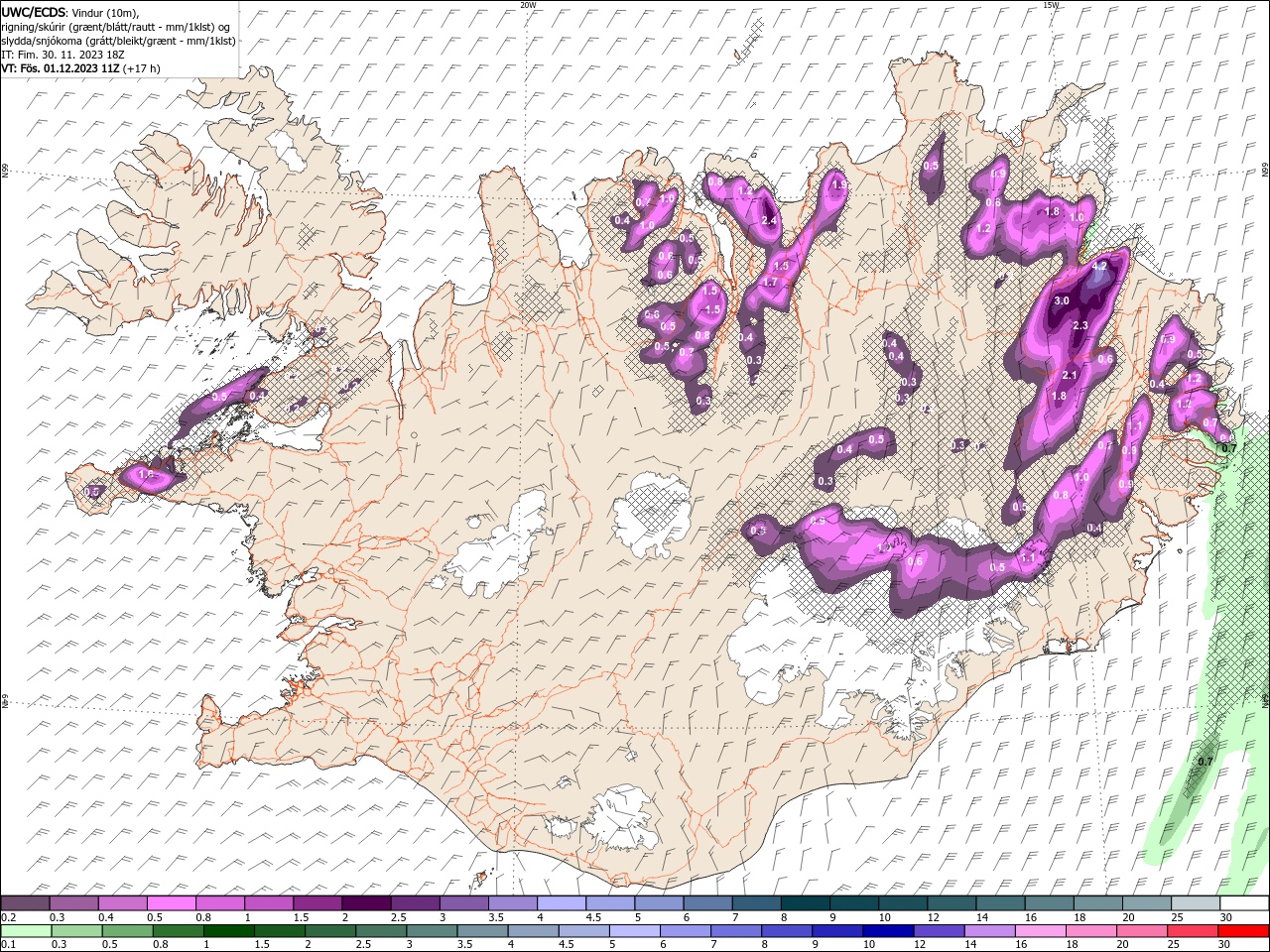Viewport: 1270px width, 952px height.
Task: Click the white snow swatch at 30
Action: coord(1243,903)
